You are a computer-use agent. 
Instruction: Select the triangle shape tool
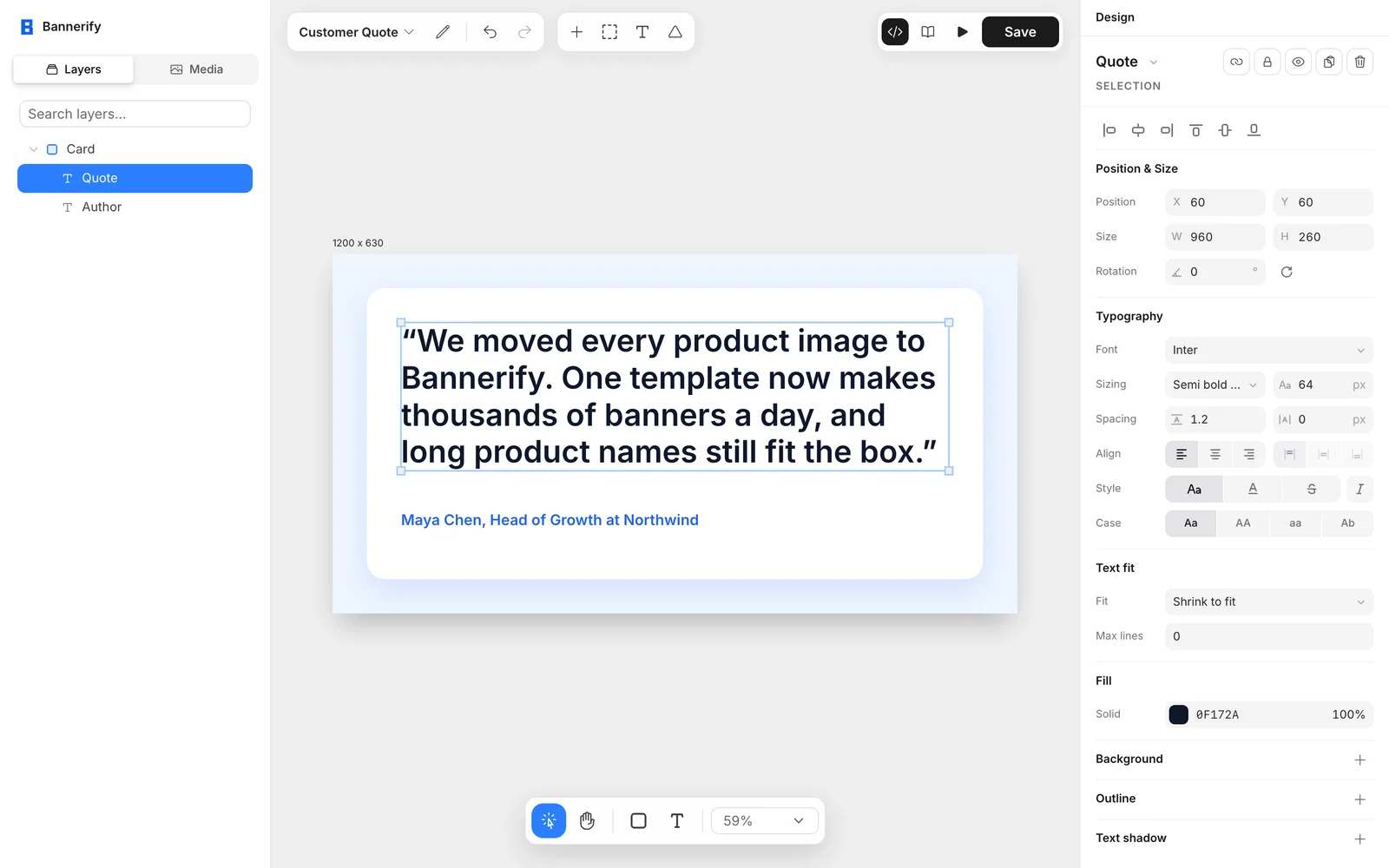coord(675,32)
